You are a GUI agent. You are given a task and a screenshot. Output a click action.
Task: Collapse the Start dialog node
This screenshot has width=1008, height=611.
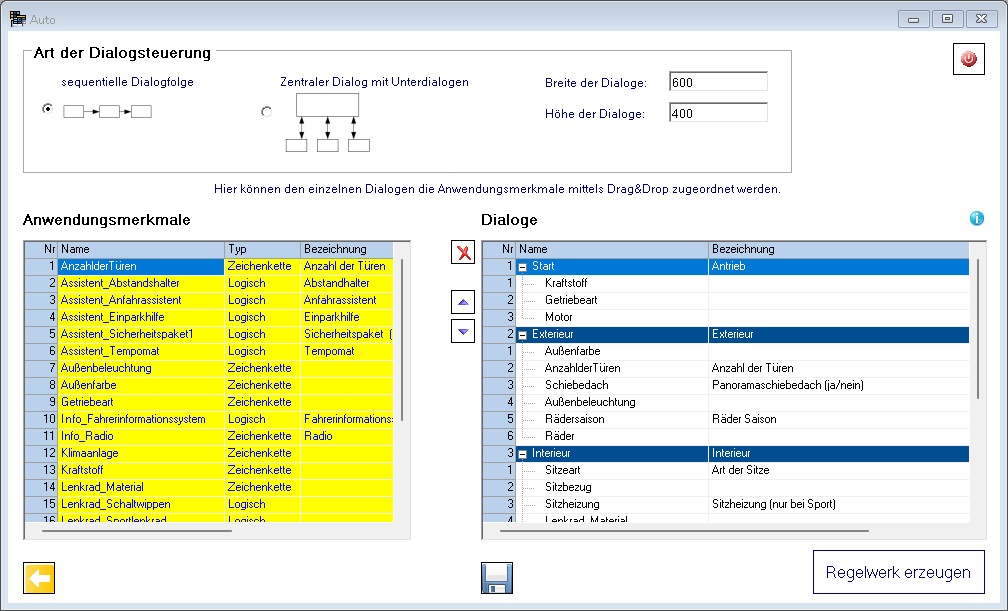click(522, 267)
